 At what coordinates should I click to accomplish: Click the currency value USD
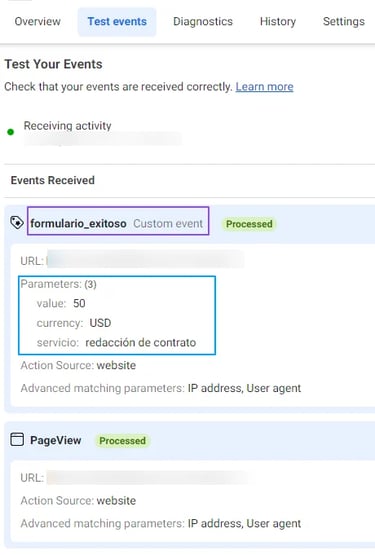[x=100, y=323]
